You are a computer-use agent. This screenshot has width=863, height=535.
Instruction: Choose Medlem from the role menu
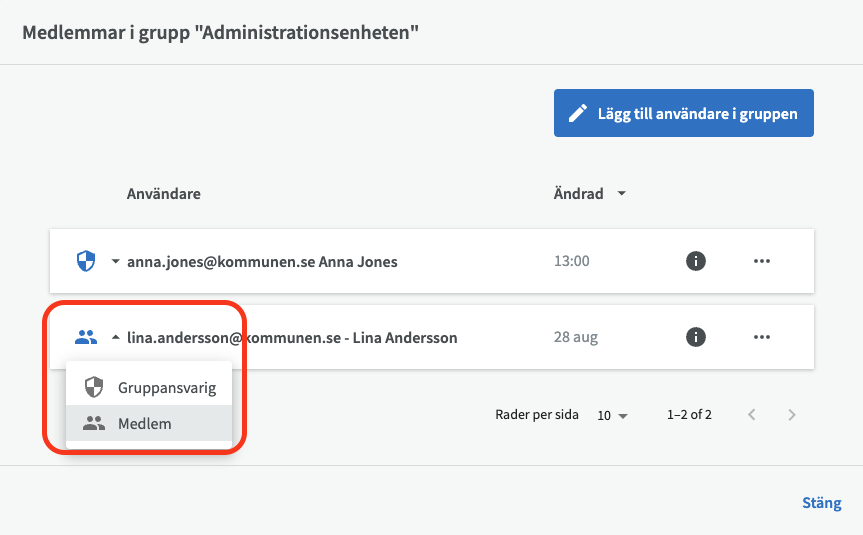(144, 423)
